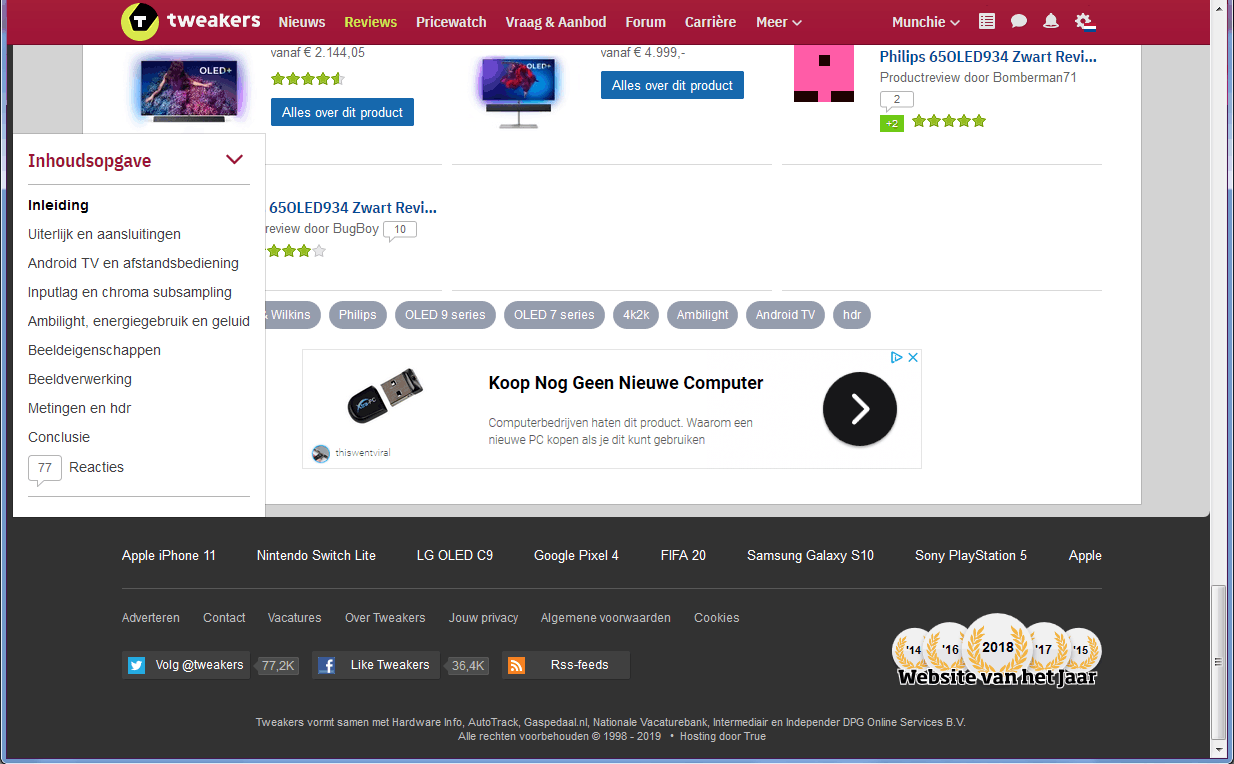Image resolution: width=1234 pixels, height=764 pixels.
Task: Open the Google Pixel 4 footer link
Action: tap(576, 555)
